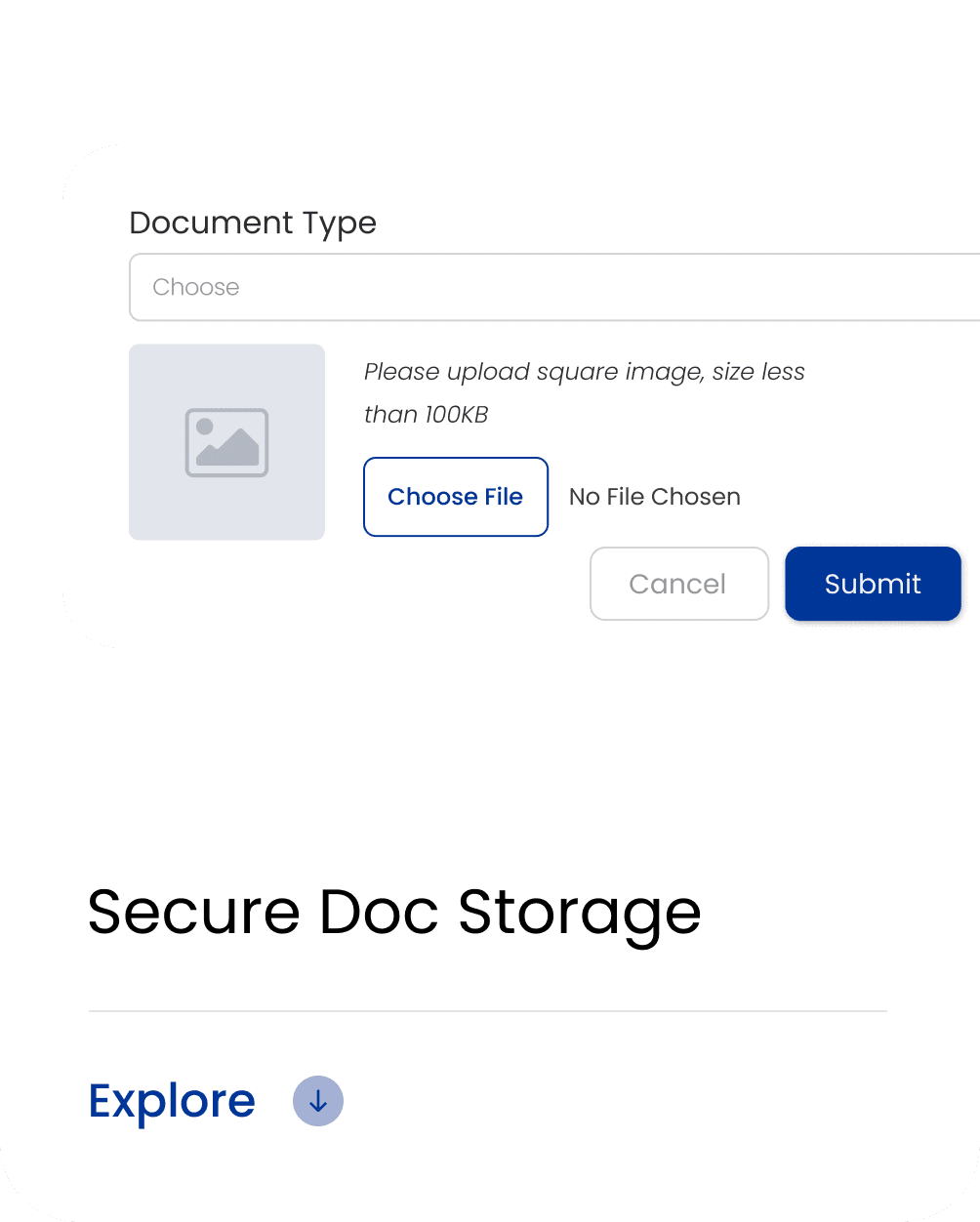Click the picture placeholder icon
The width and height of the screenshot is (980, 1222).
(226, 442)
